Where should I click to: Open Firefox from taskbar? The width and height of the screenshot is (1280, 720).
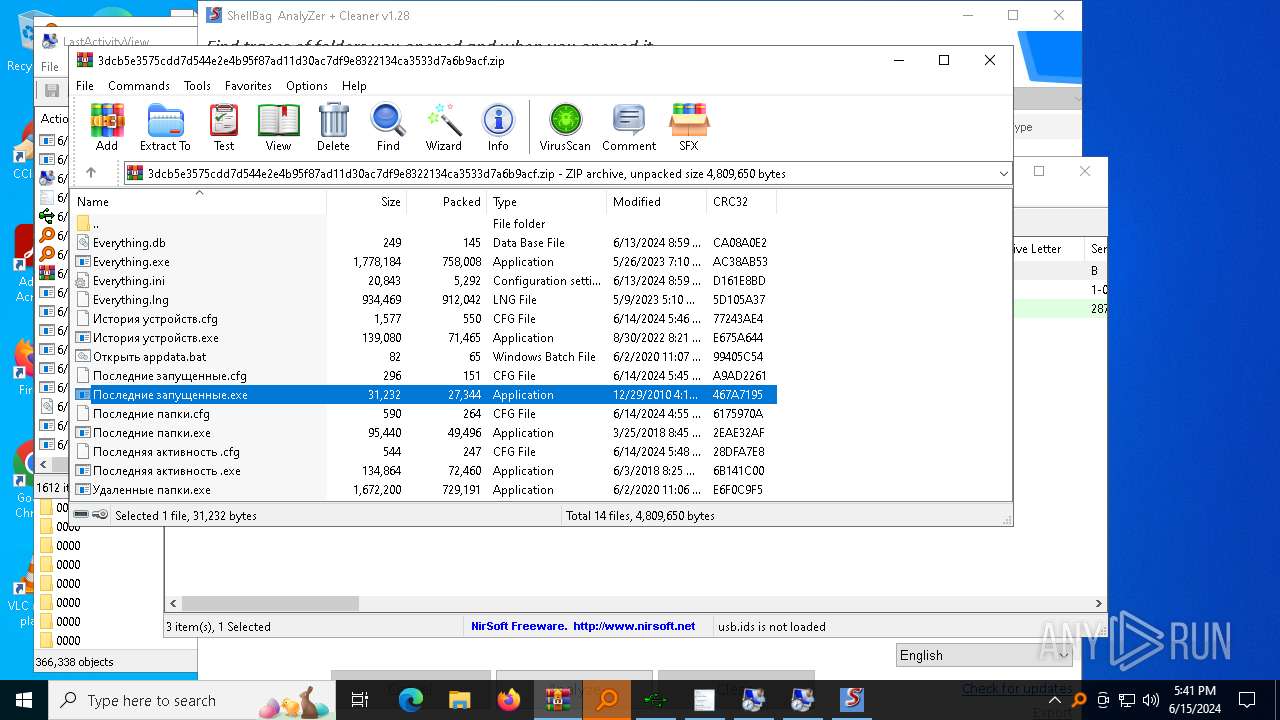(x=509, y=700)
